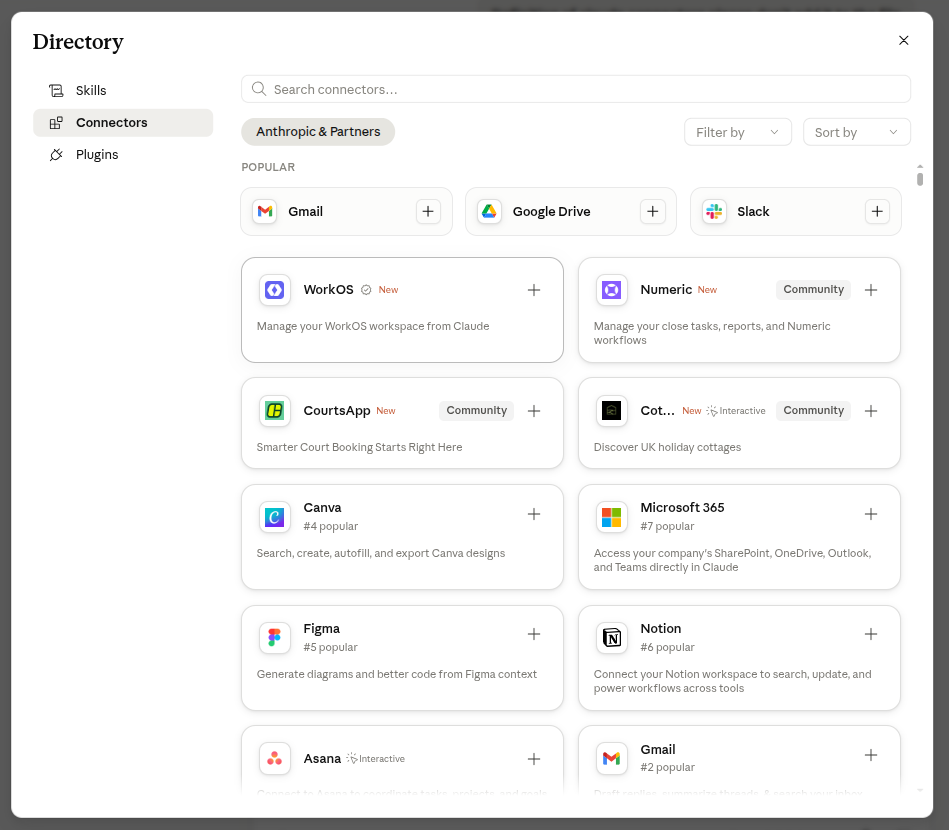This screenshot has width=949, height=830.
Task: Click the Interactive label on Asana
Action: pos(376,759)
